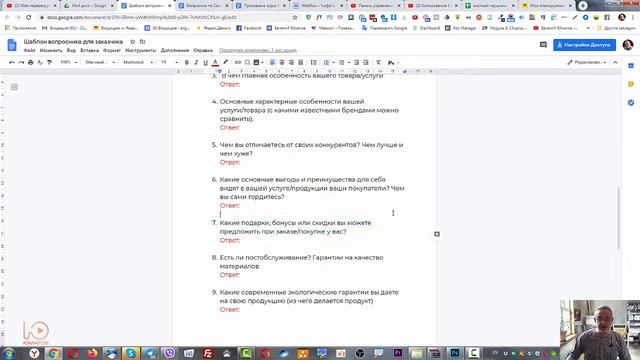Add a comment from the toolbar
The width and height of the screenshot is (640, 360).
[x=247, y=62]
